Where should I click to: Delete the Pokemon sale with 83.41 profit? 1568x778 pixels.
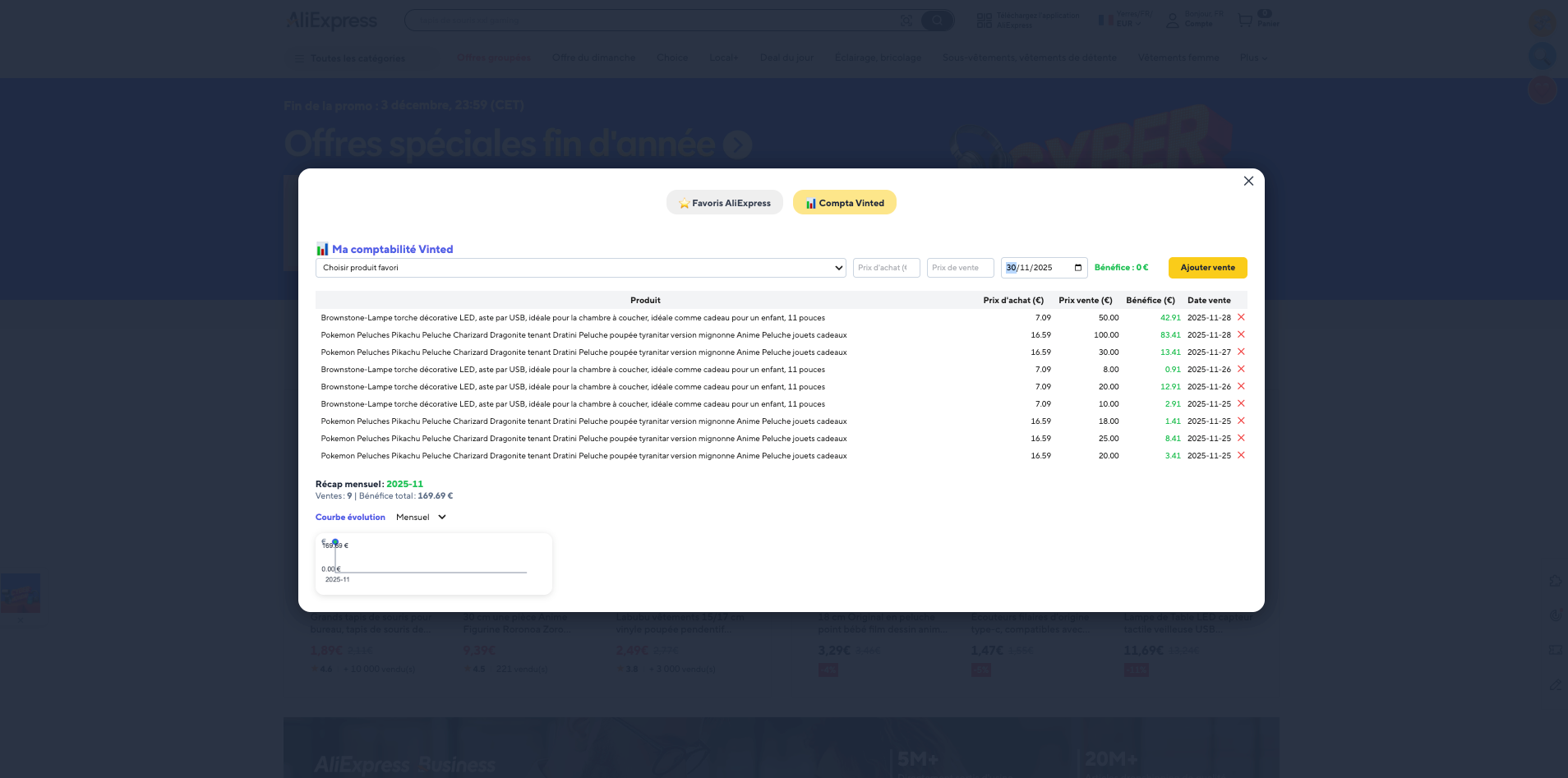(1241, 334)
